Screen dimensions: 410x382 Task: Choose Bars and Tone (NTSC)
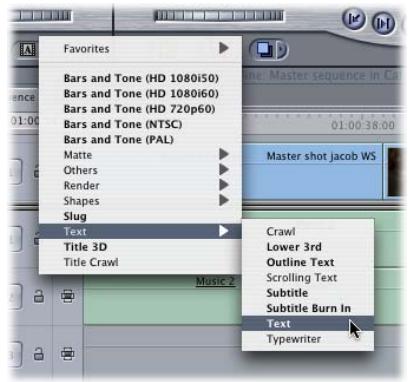140,124
